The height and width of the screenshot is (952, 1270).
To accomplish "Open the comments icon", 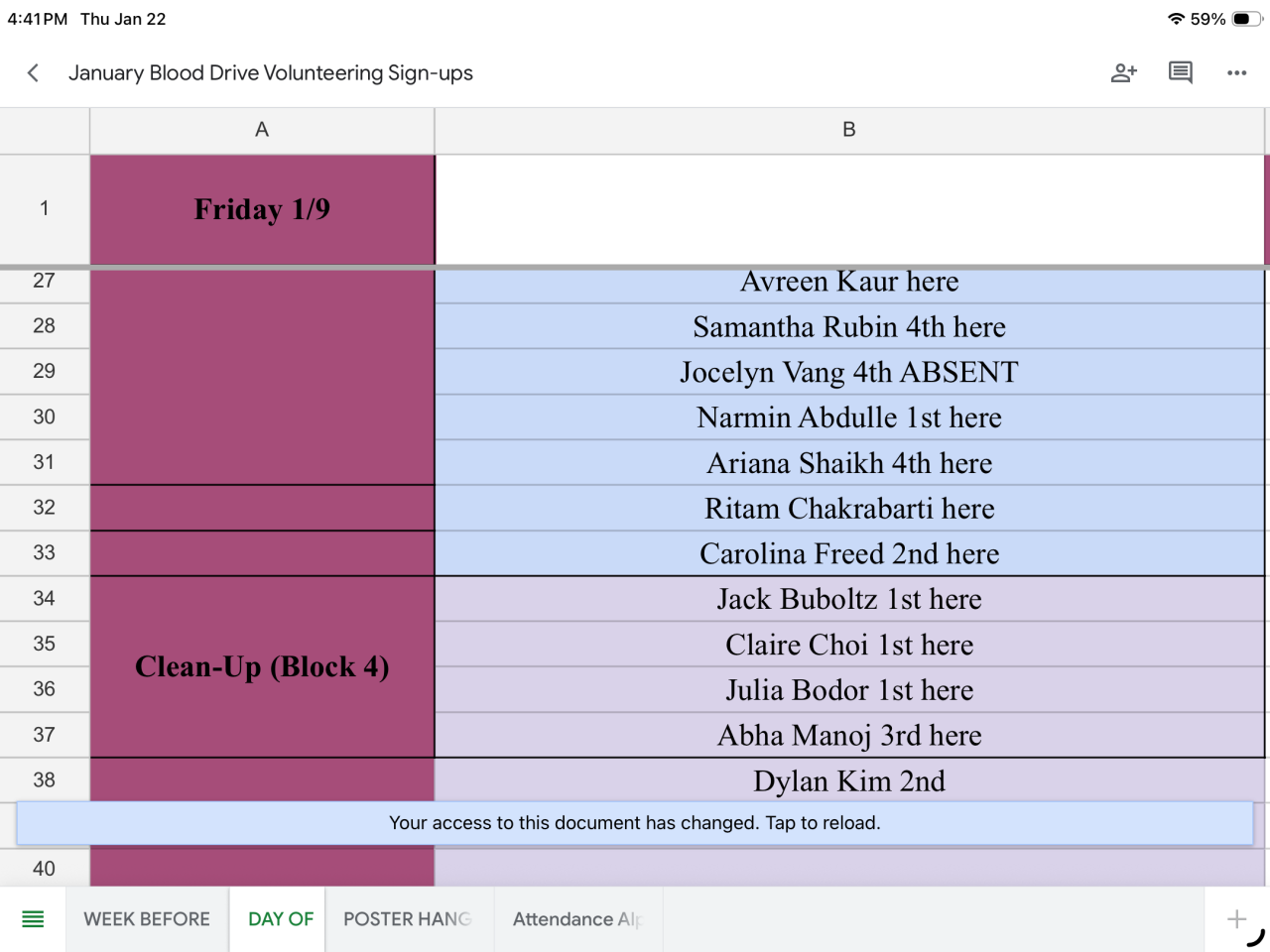I will pyautogui.click(x=1180, y=72).
